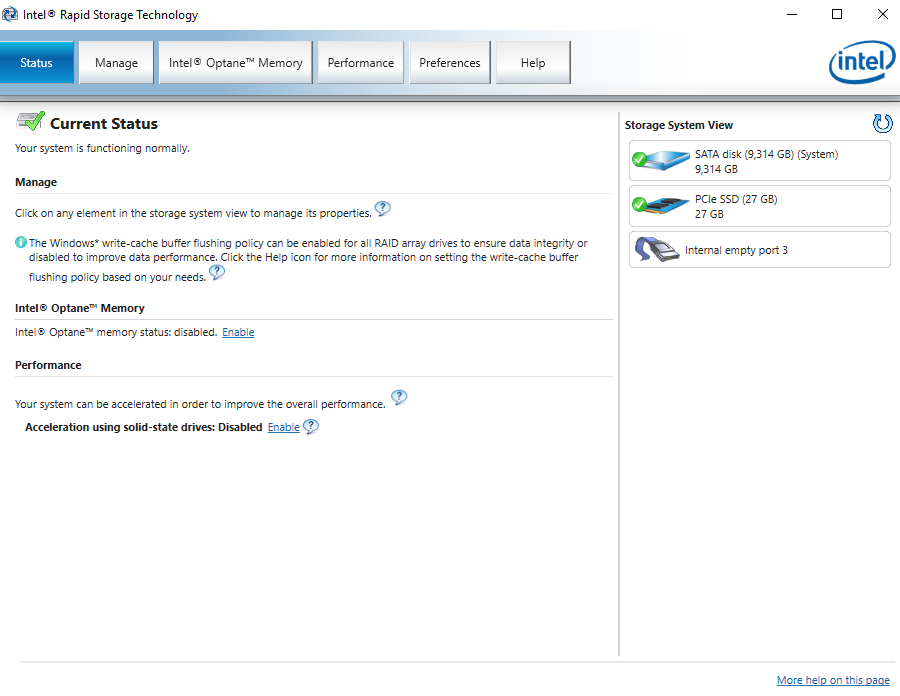Image resolution: width=900 pixels, height=696 pixels.
Task: Open the Help tab
Action: pyautogui.click(x=533, y=63)
